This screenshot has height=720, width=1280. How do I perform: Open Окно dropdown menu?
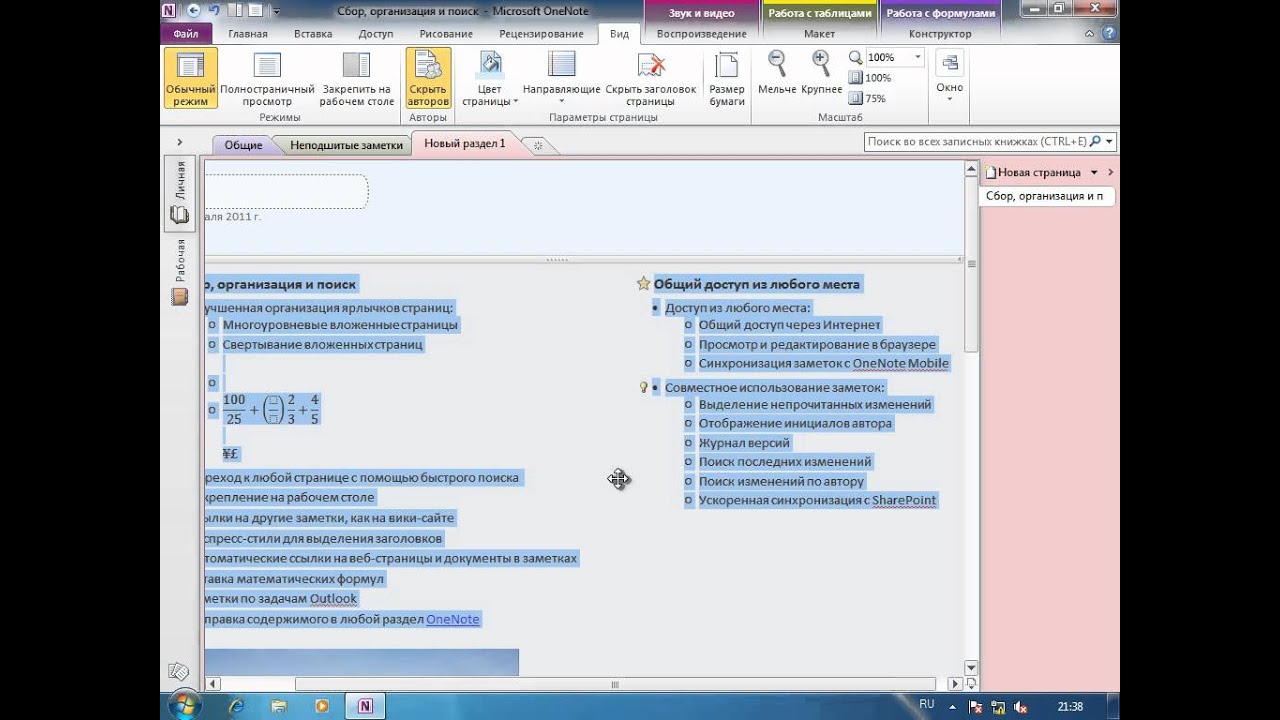click(949, 78)
